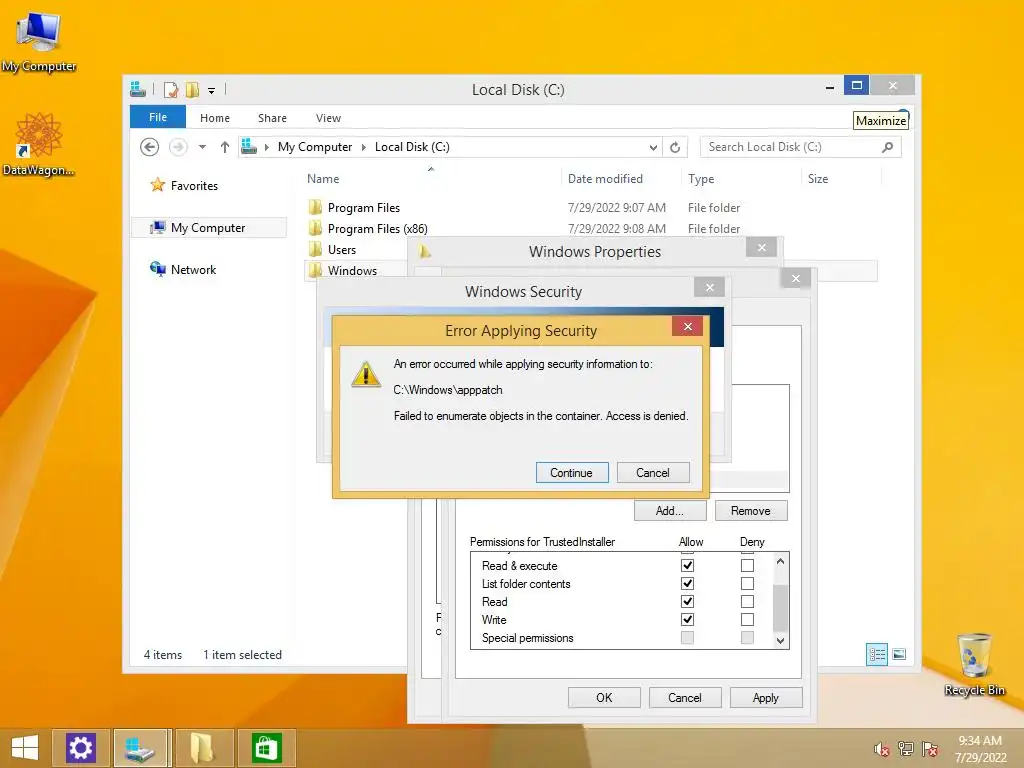Screen dimensions: 1024x768
Task: Open the View ribbon tab
Action: tap(328, 118)
